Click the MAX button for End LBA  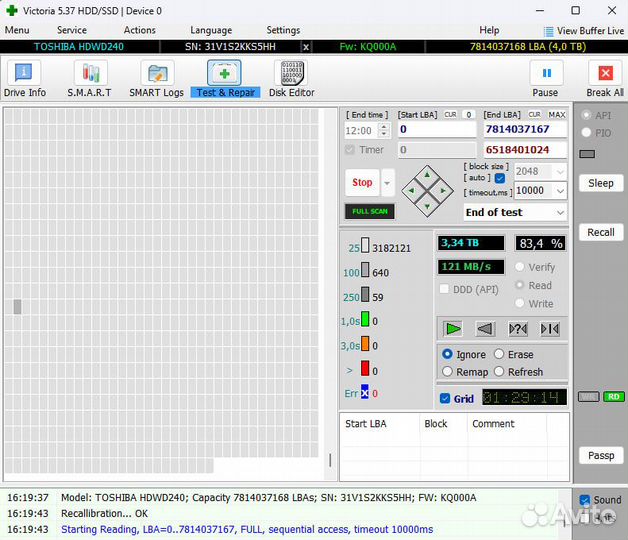point(557,115)
